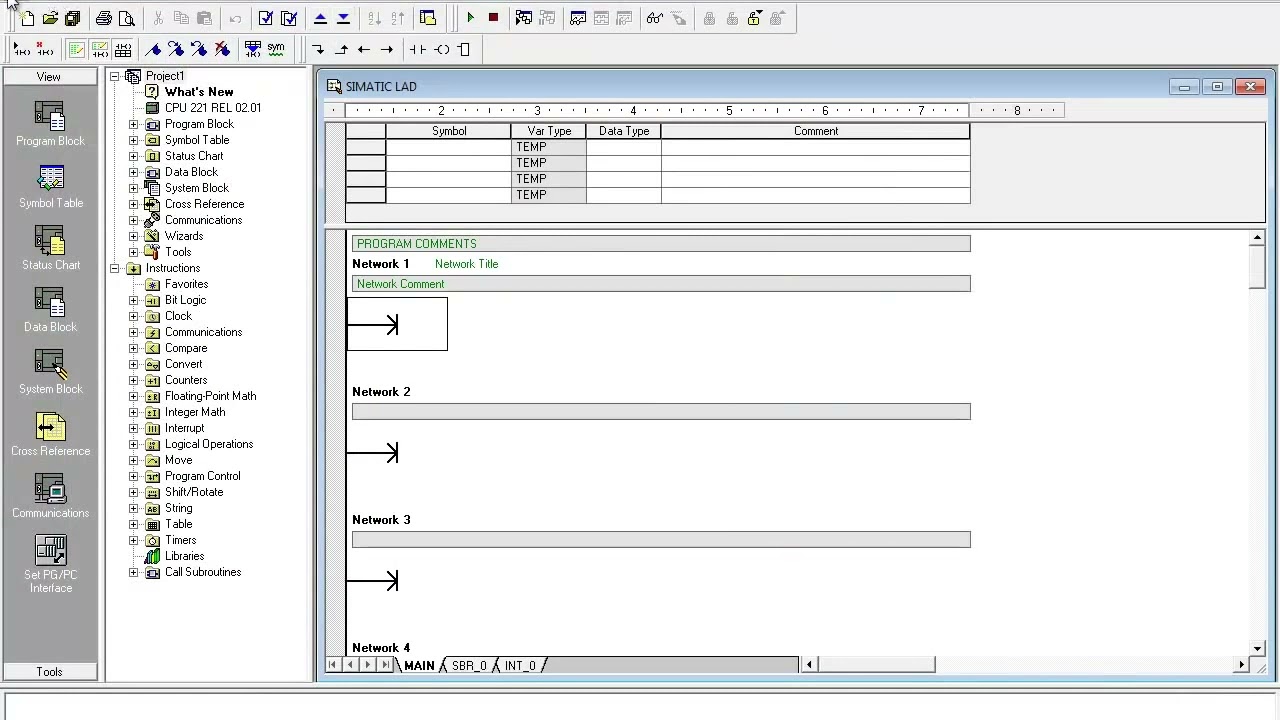The height and width of the screenshot is (720, 1280).
Task: Open Communications in View bar
Action: click(x=50, y=496)
